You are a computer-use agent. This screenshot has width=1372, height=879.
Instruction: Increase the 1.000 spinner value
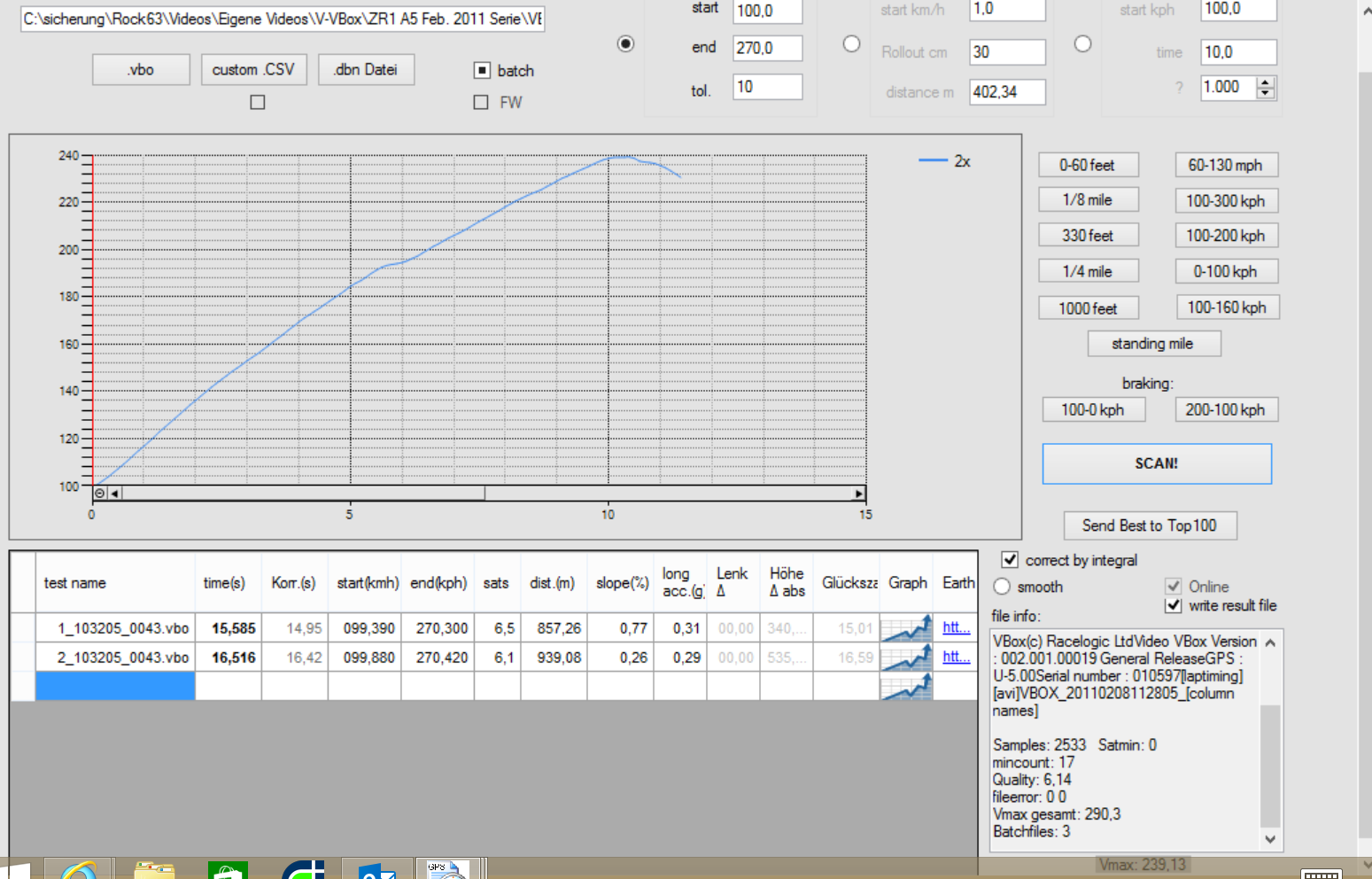point(1266,82)
